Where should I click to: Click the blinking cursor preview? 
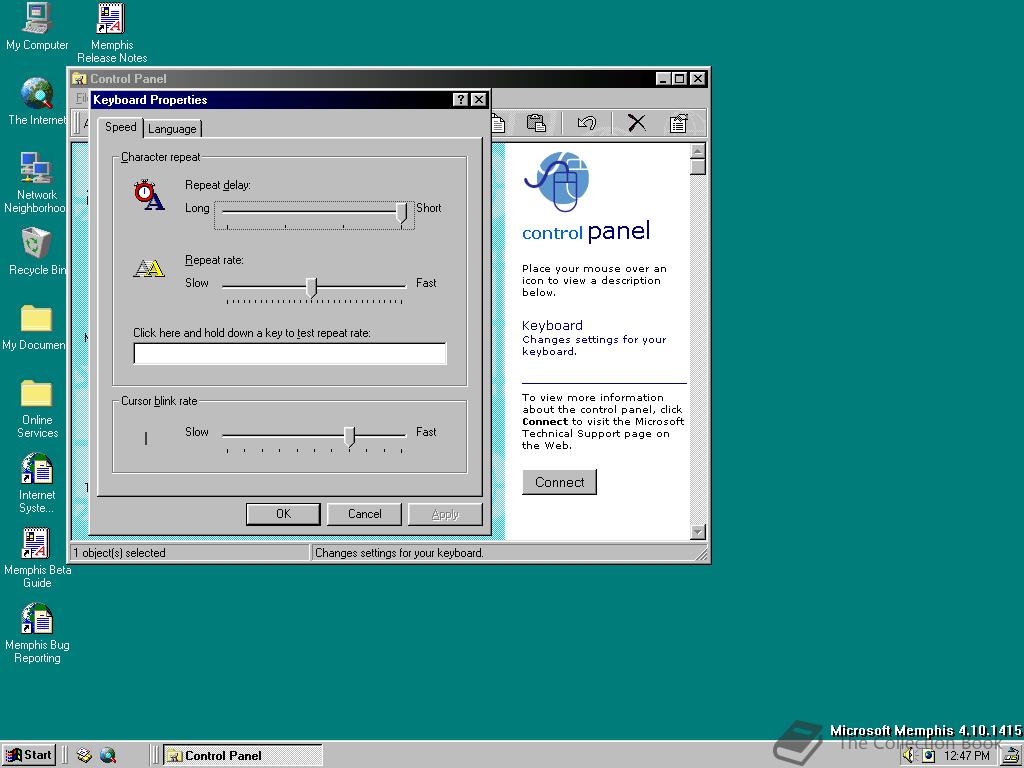click(146, 438)
